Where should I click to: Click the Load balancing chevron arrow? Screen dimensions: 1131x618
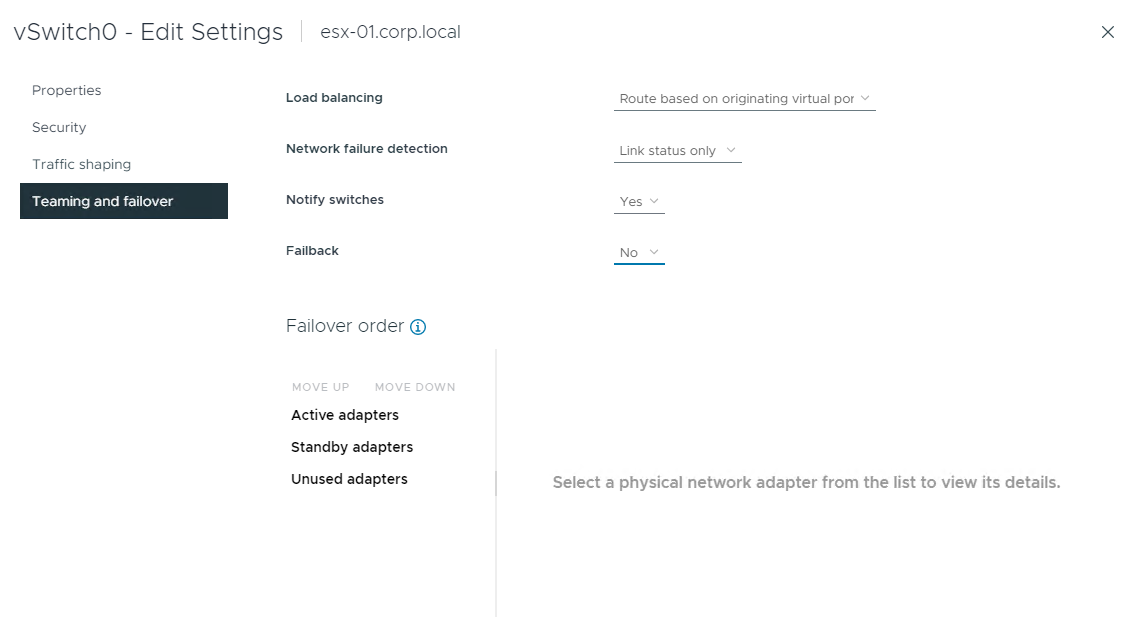pyautogui.click(x=865, y=98)
